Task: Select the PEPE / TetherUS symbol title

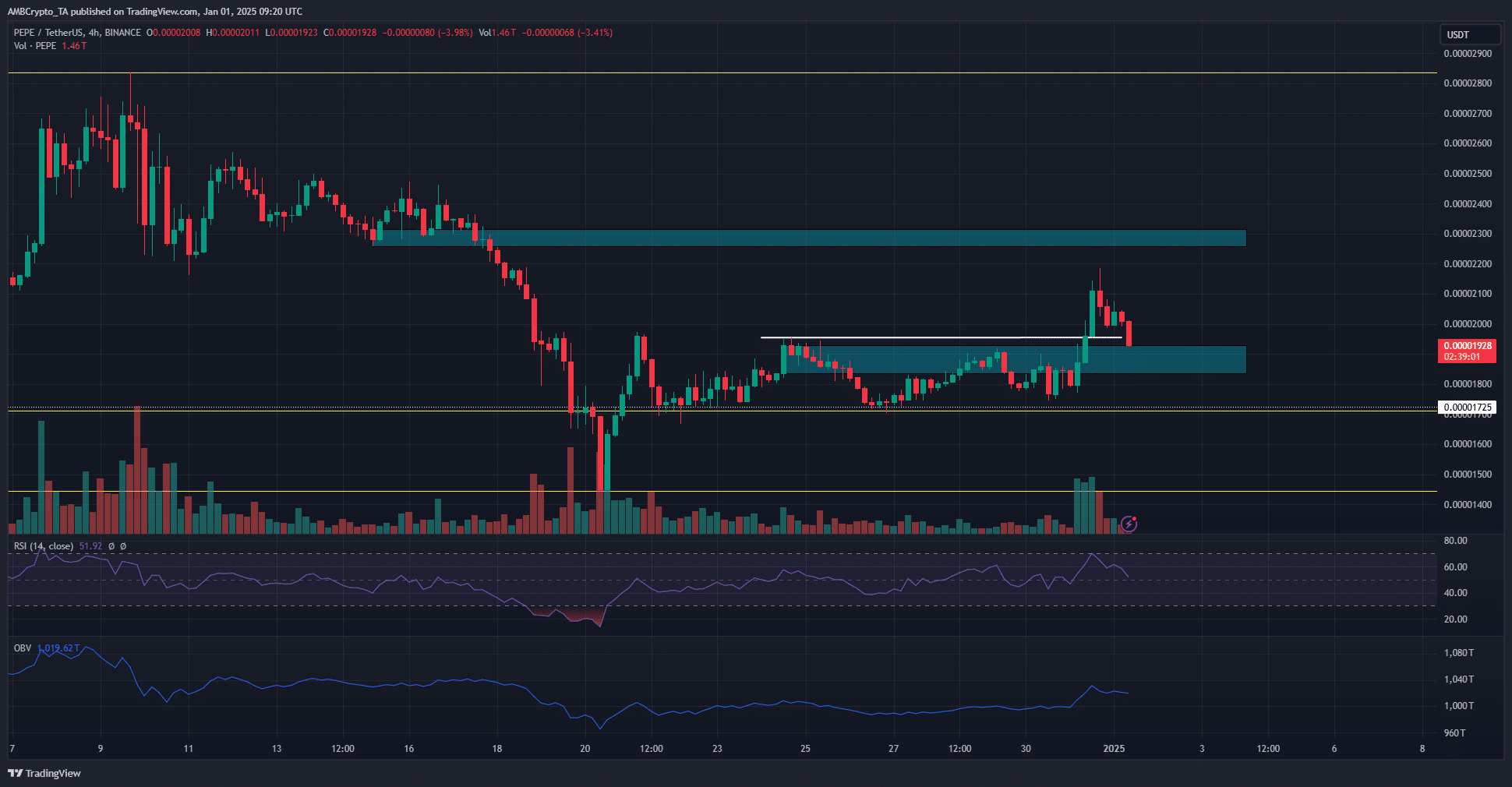Action: [x=77, y=33]
